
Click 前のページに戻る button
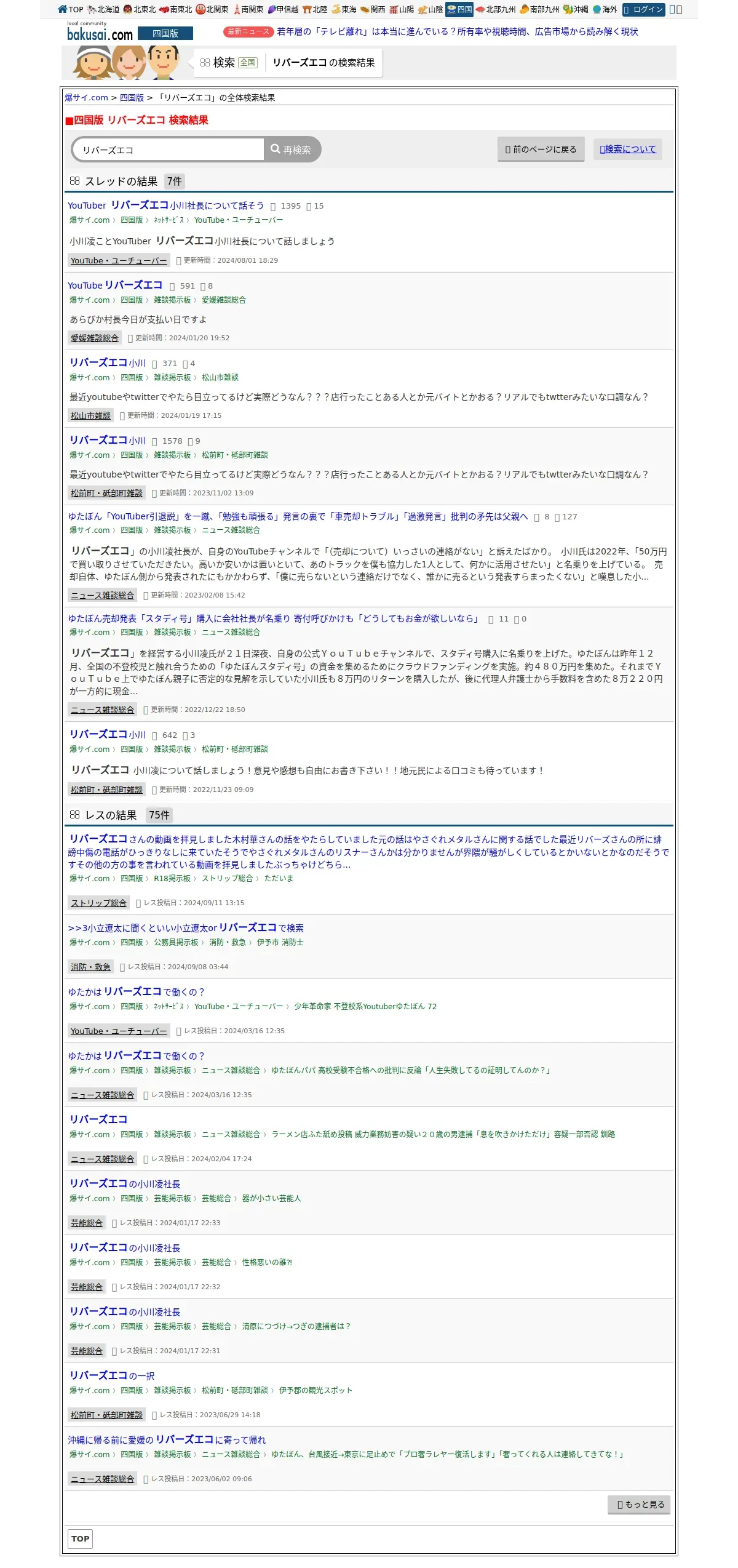(x=541, y=149)
